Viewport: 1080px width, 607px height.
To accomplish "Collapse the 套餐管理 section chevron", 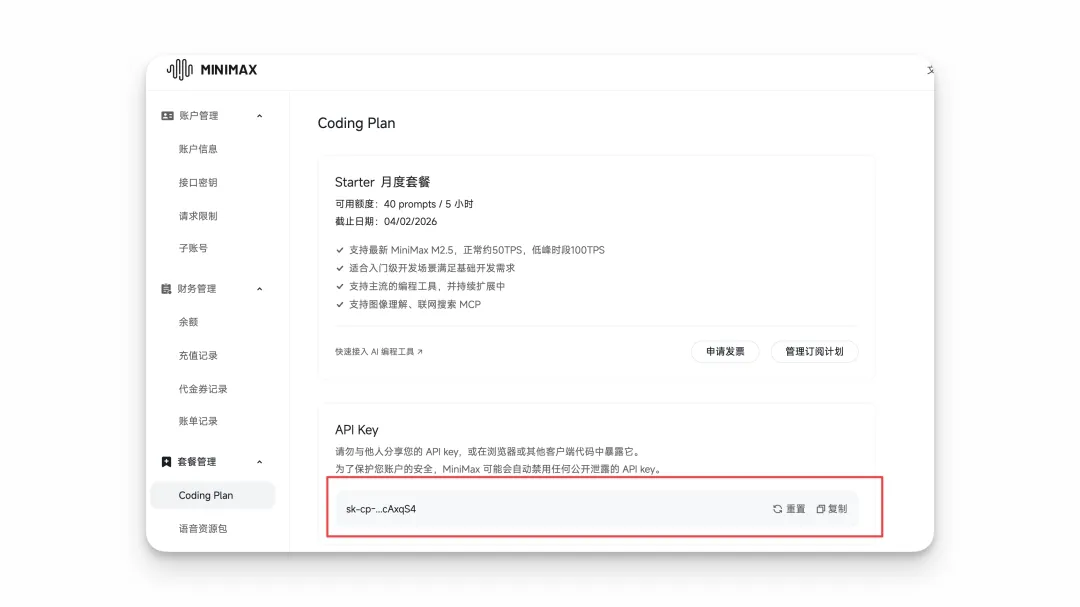I will point(260,462).
